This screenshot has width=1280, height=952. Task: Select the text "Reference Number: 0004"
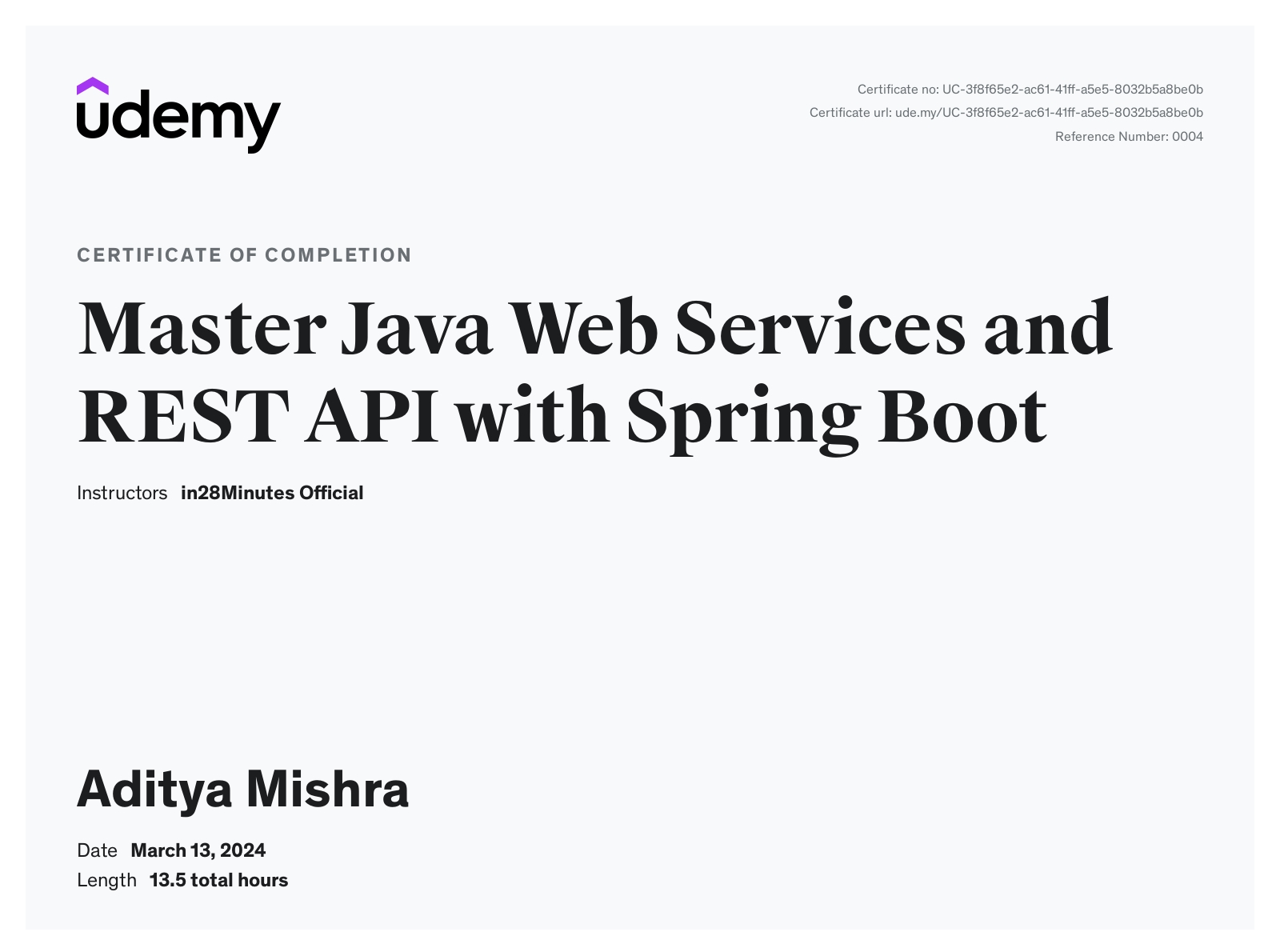click(x=1129, y=136)
